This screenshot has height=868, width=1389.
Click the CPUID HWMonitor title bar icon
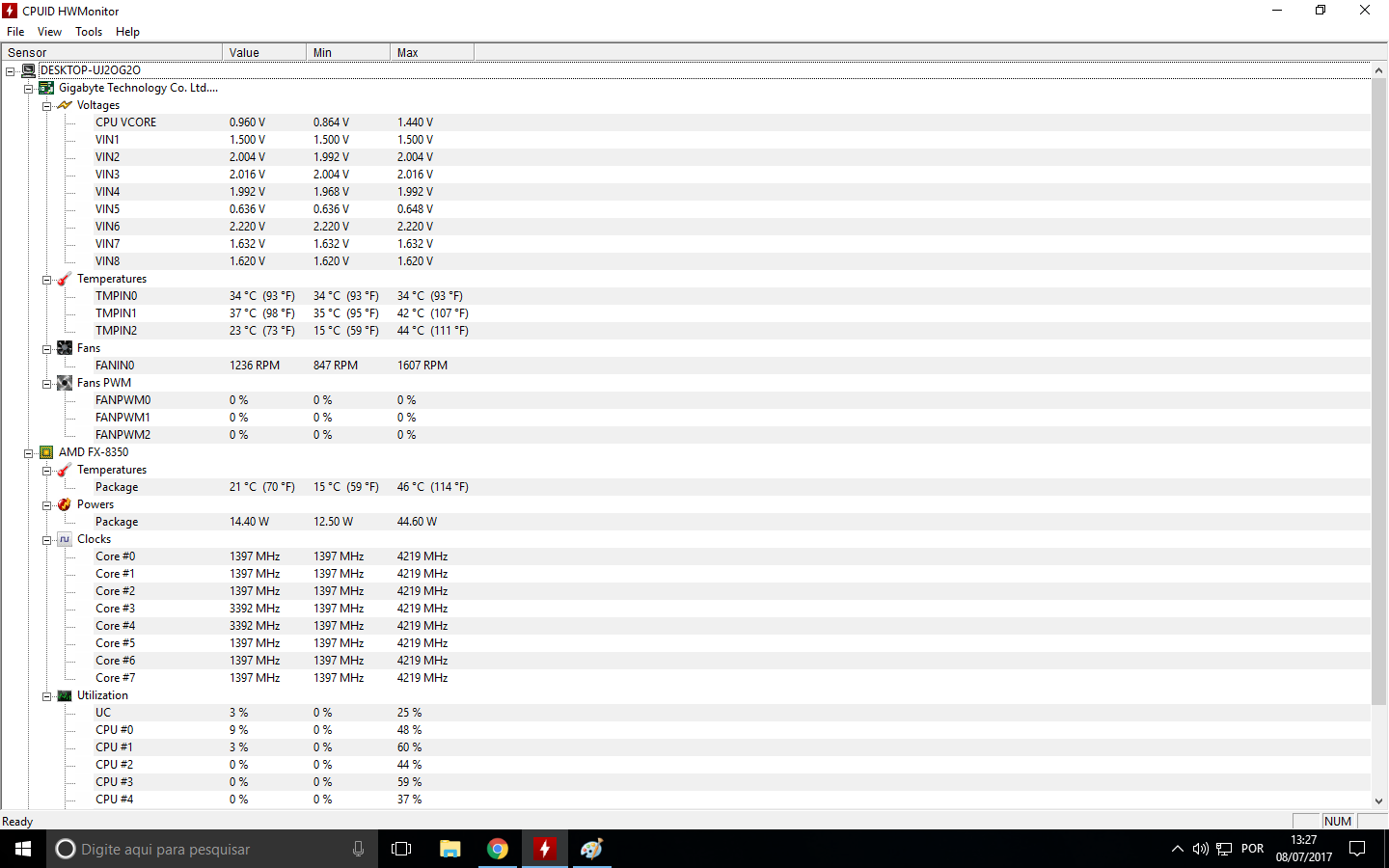click(x=10, y=11)
